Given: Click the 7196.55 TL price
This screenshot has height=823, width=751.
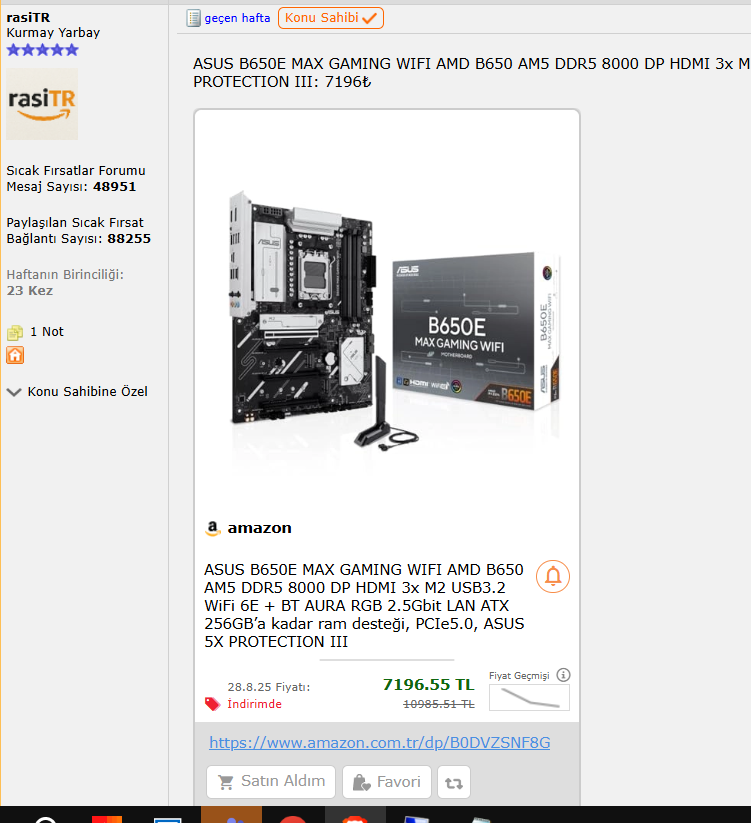Looking at the screenshot, I should pyautogui.click(x=428, y=684).
